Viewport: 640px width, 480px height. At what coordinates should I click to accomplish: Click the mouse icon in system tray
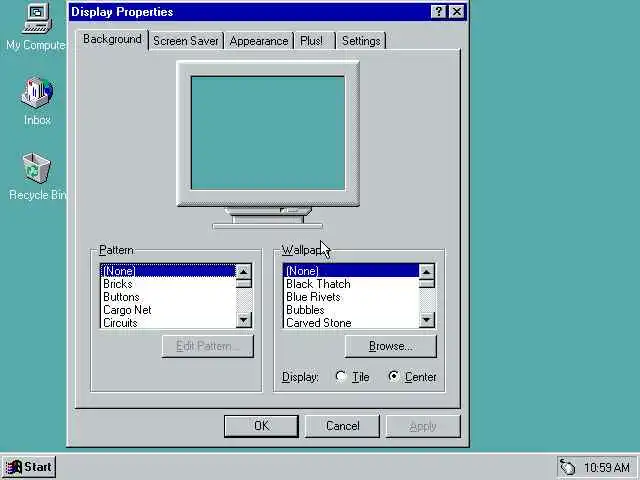tap(567, 467)
